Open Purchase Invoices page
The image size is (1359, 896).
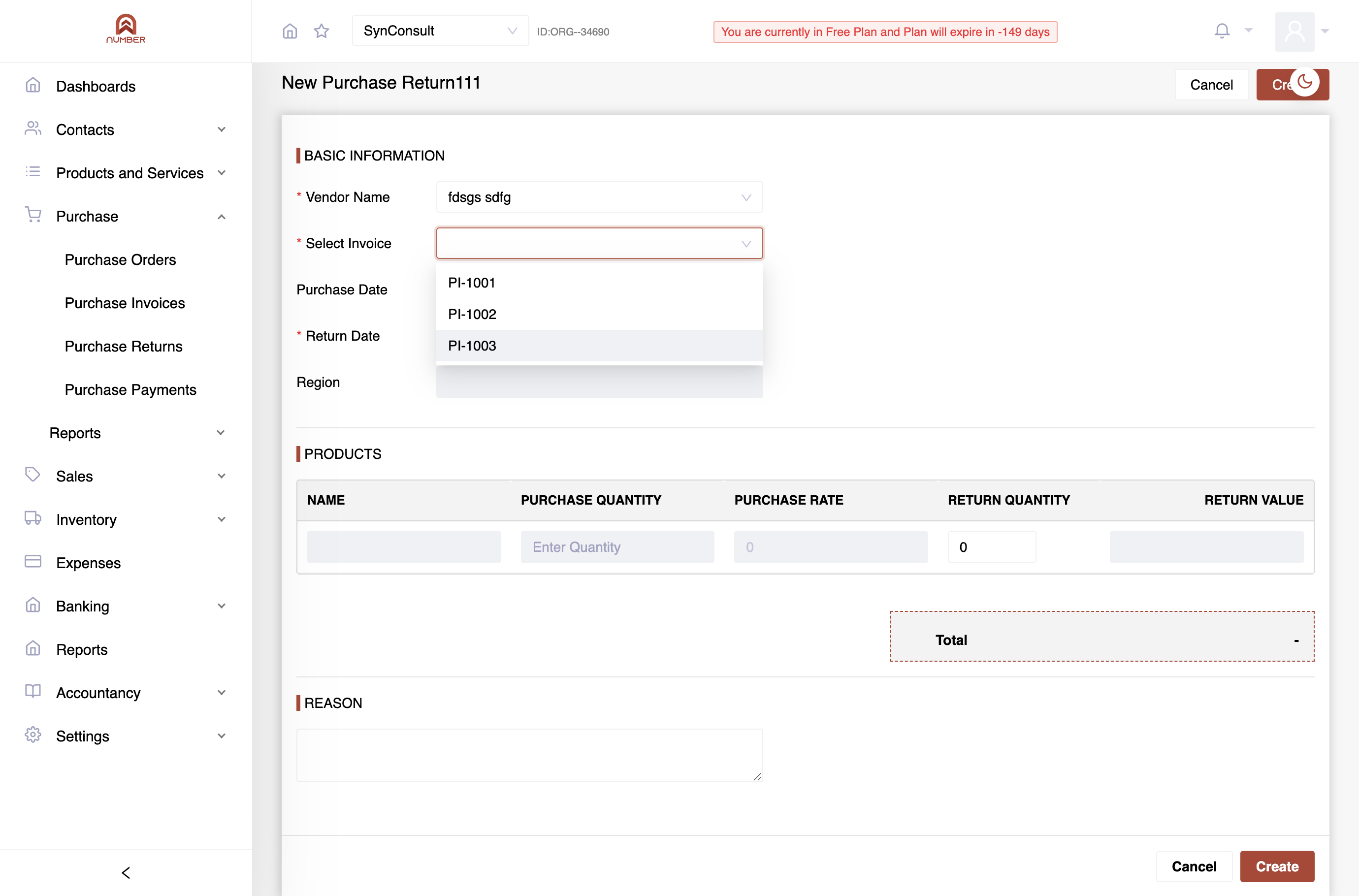click(x=125, y=303)
